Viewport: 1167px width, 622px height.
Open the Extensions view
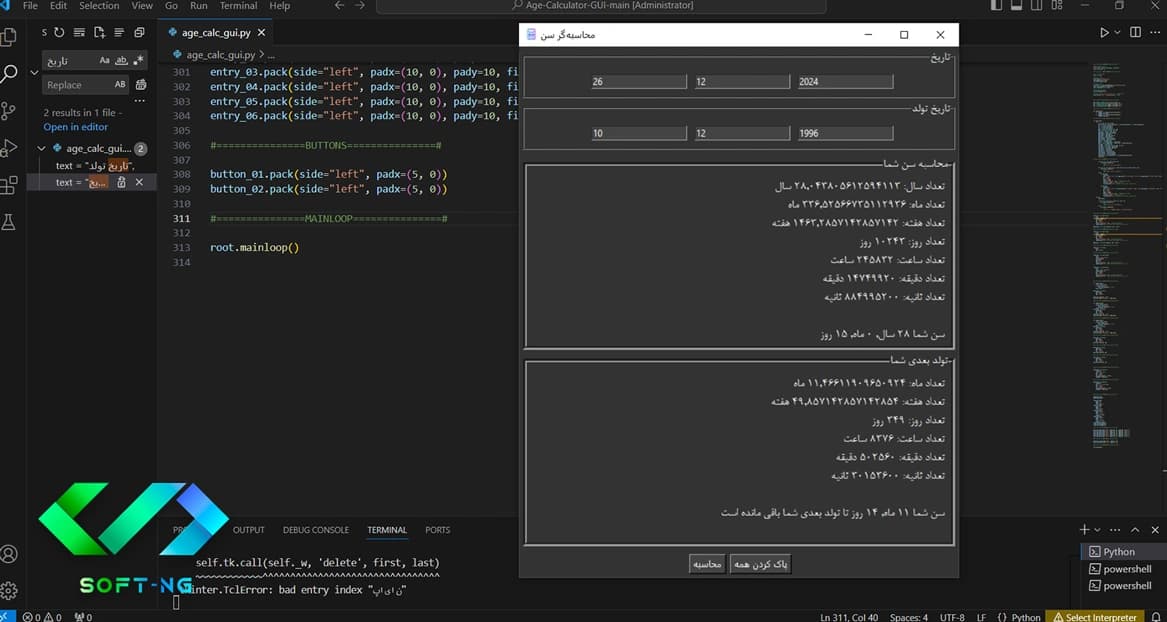pyautogui.click(x=9, y=185)
